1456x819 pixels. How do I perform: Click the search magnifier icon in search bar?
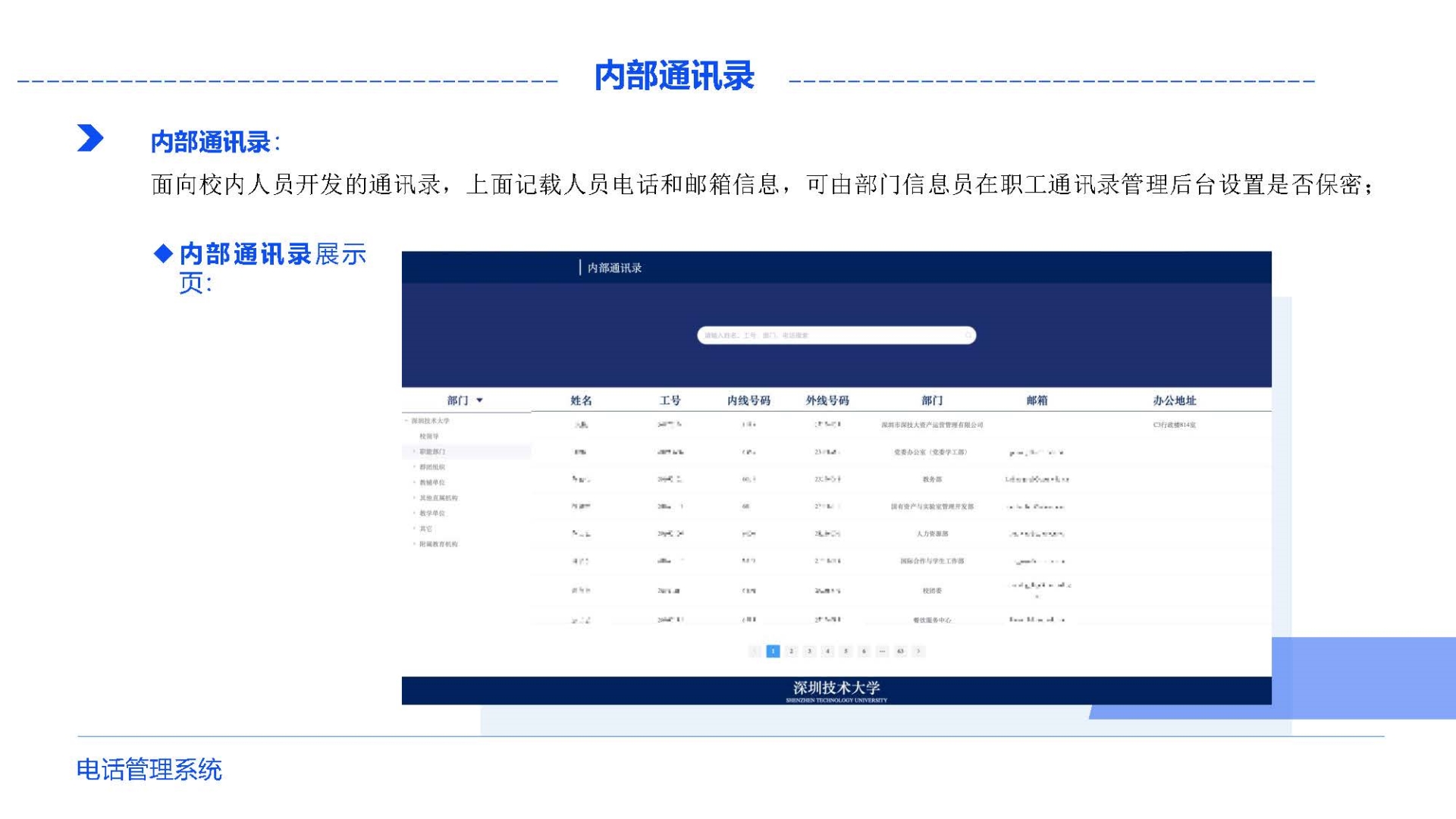tap(968, 335)
